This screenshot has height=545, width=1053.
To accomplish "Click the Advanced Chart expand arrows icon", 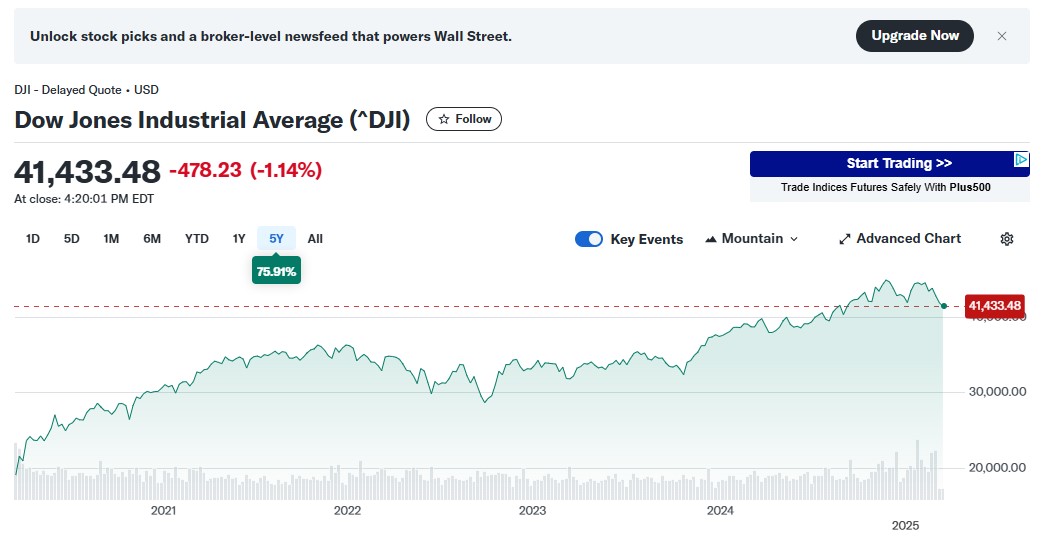I will (x=844, y=239).
